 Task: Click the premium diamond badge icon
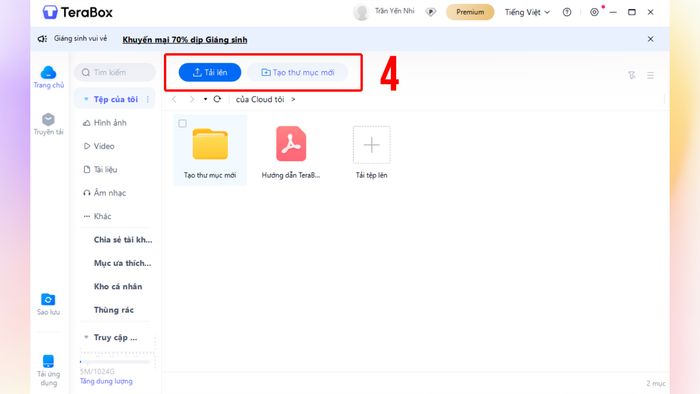[431, 12]
